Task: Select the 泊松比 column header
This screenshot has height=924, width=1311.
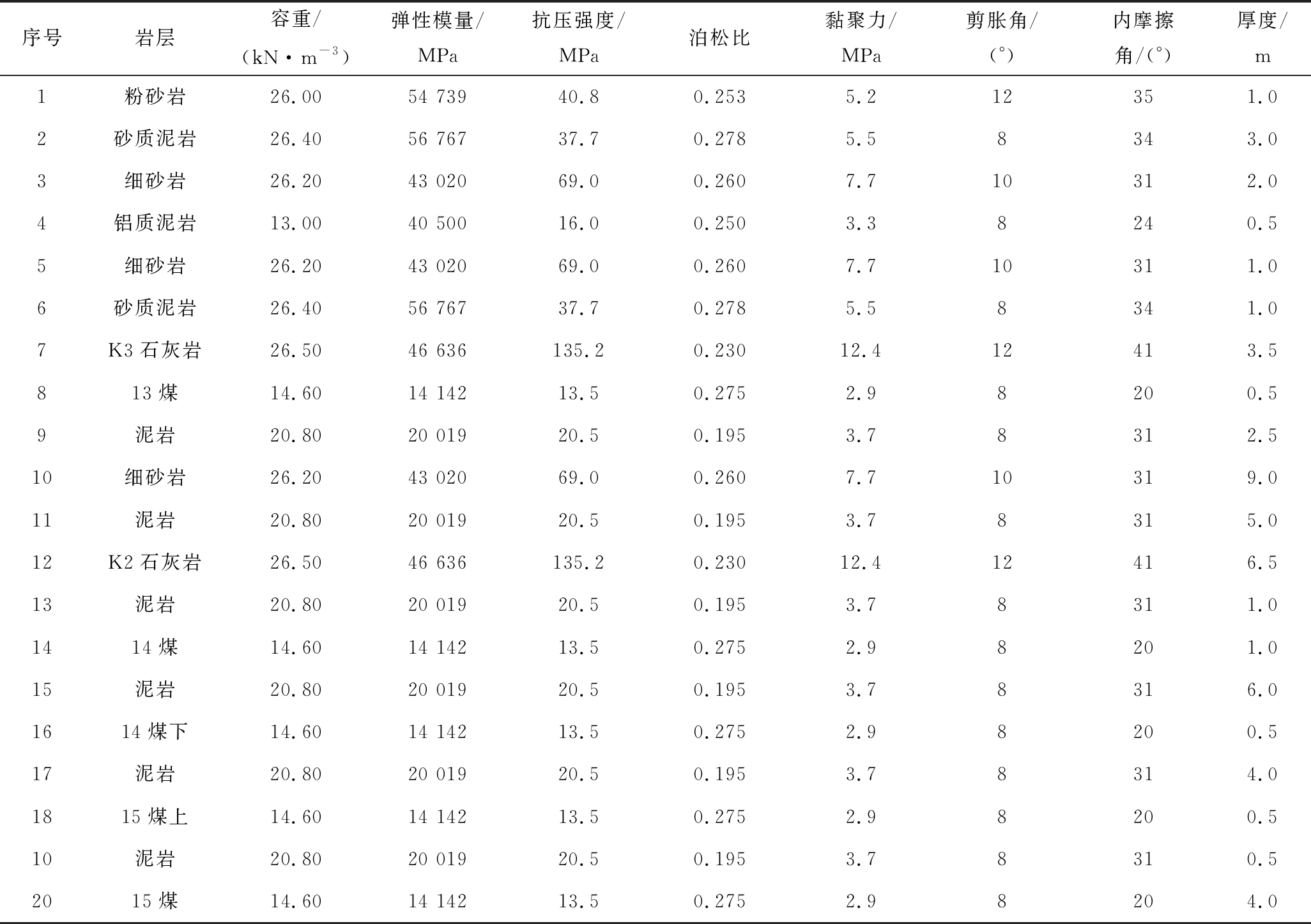Action: coord(719,38)
